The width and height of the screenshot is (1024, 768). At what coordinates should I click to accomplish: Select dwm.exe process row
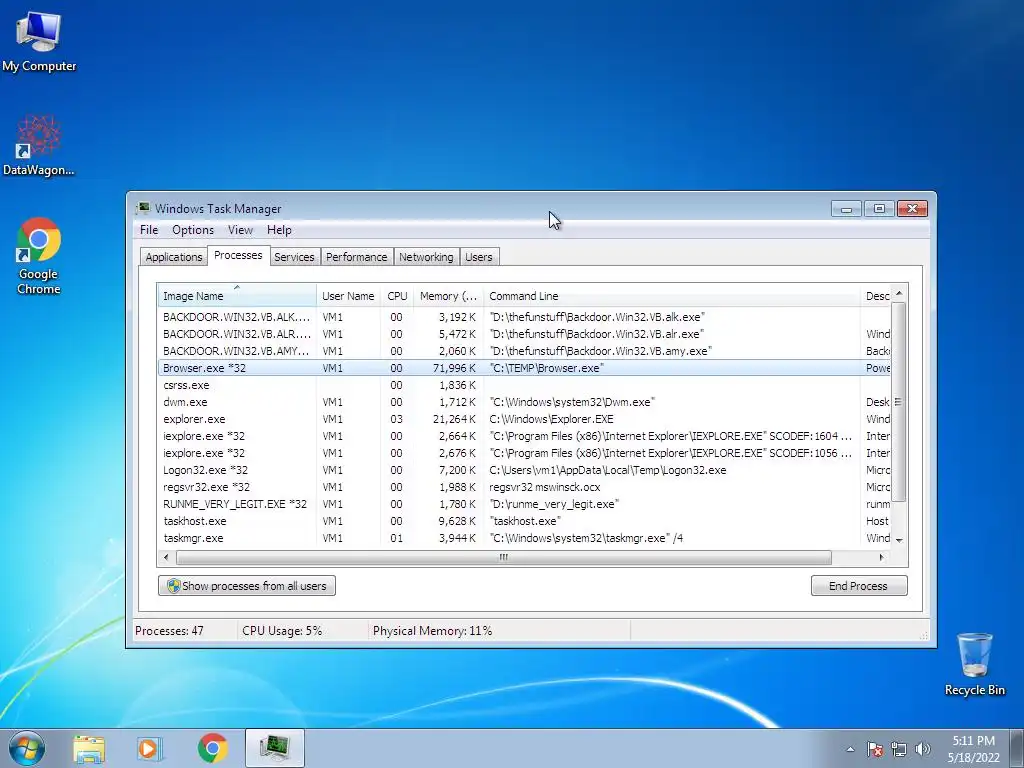(x=524, y=402)
